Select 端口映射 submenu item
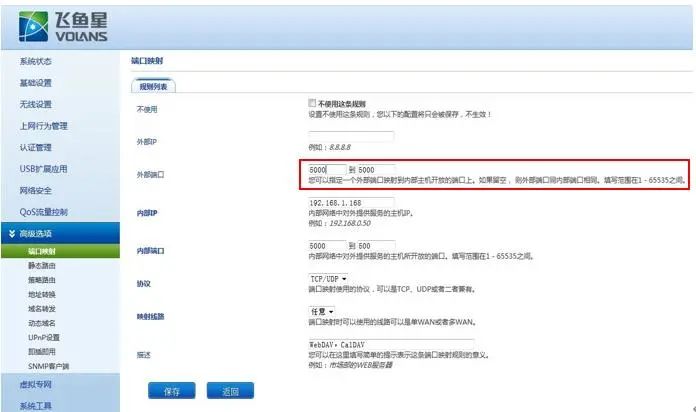The height and width of the screenshot is (412, 696). point(42,251)
